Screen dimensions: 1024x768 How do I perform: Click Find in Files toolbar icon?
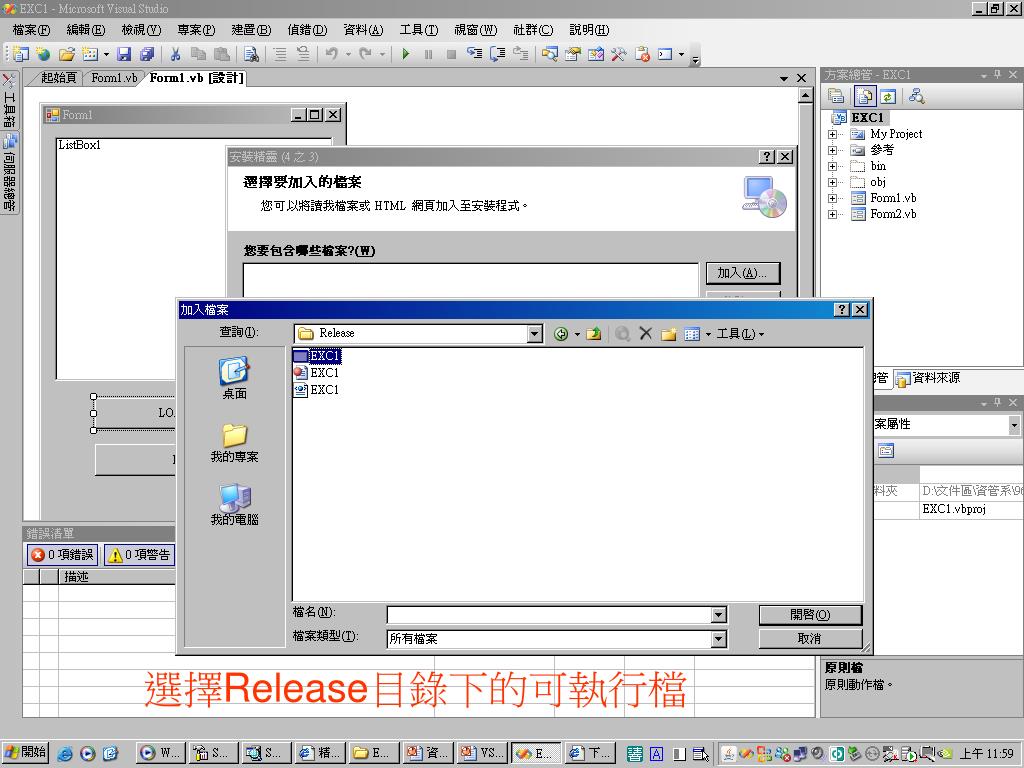pos(251,54)
